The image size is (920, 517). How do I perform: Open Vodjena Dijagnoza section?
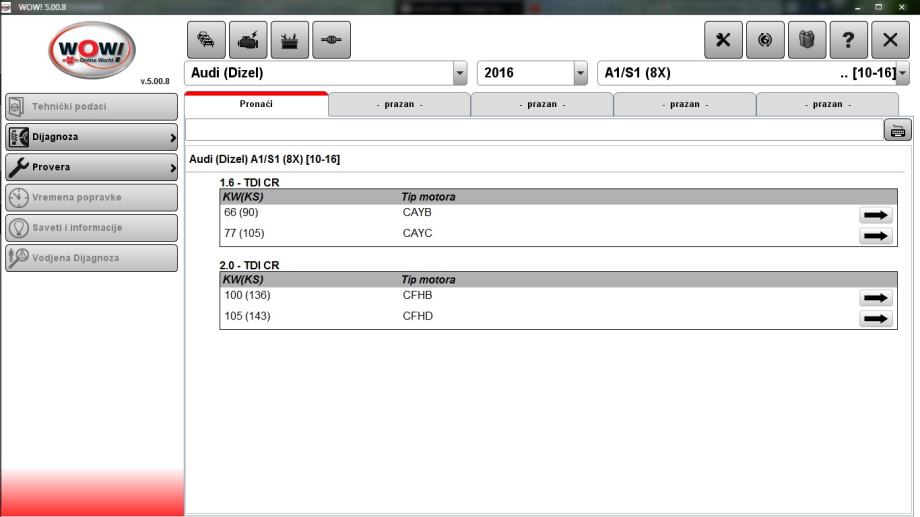pyautogui.click(x=92, y=258)
